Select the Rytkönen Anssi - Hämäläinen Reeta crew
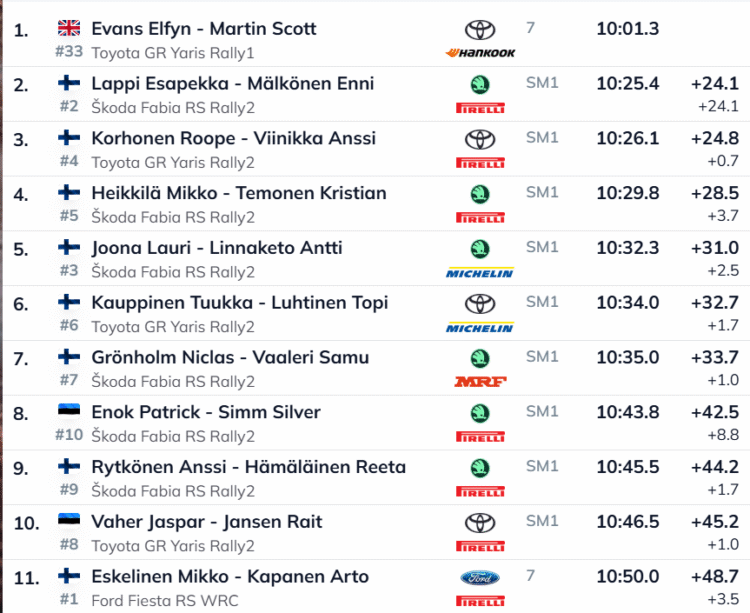 coord(248,467)
